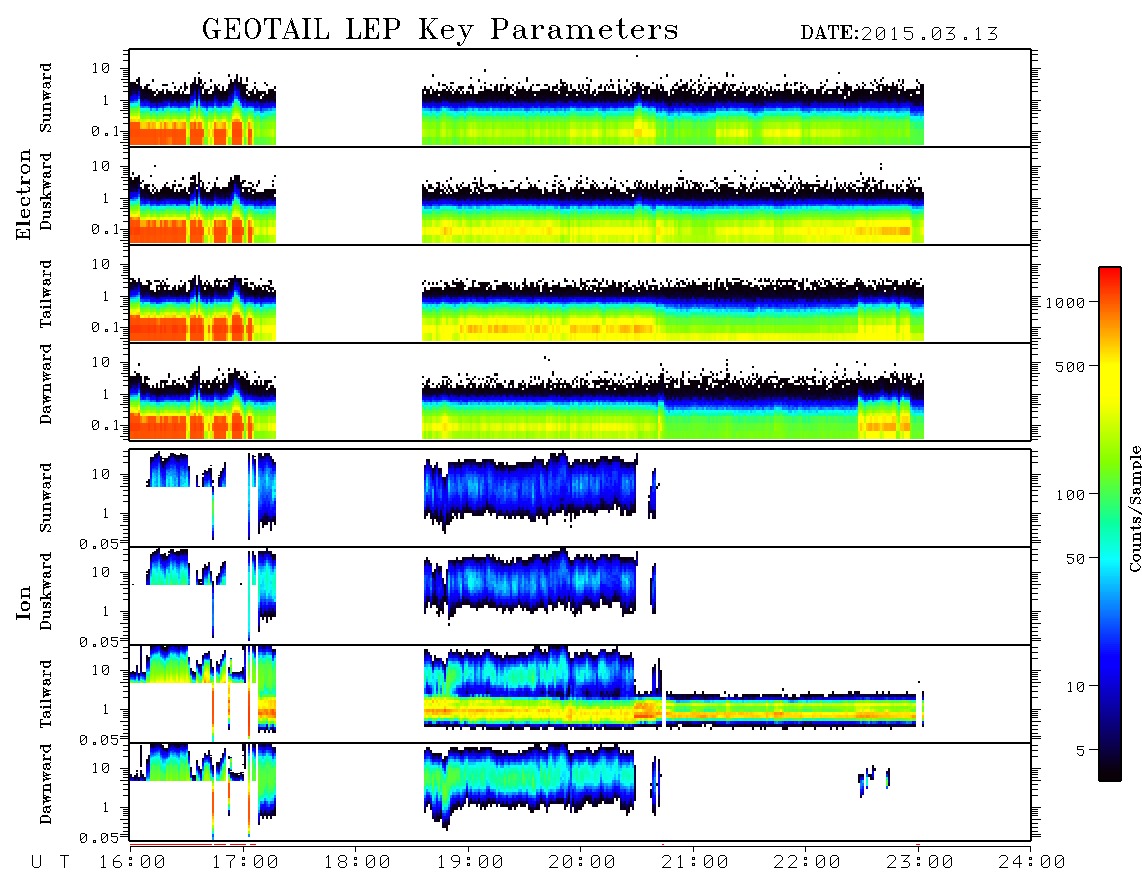Click the 23:00 time axis label
The image size is (1142, 880).
[x=920, y=862]
